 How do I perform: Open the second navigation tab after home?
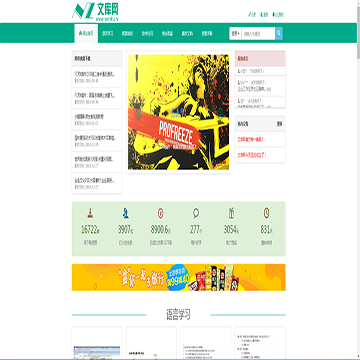(x=107, y=33)
